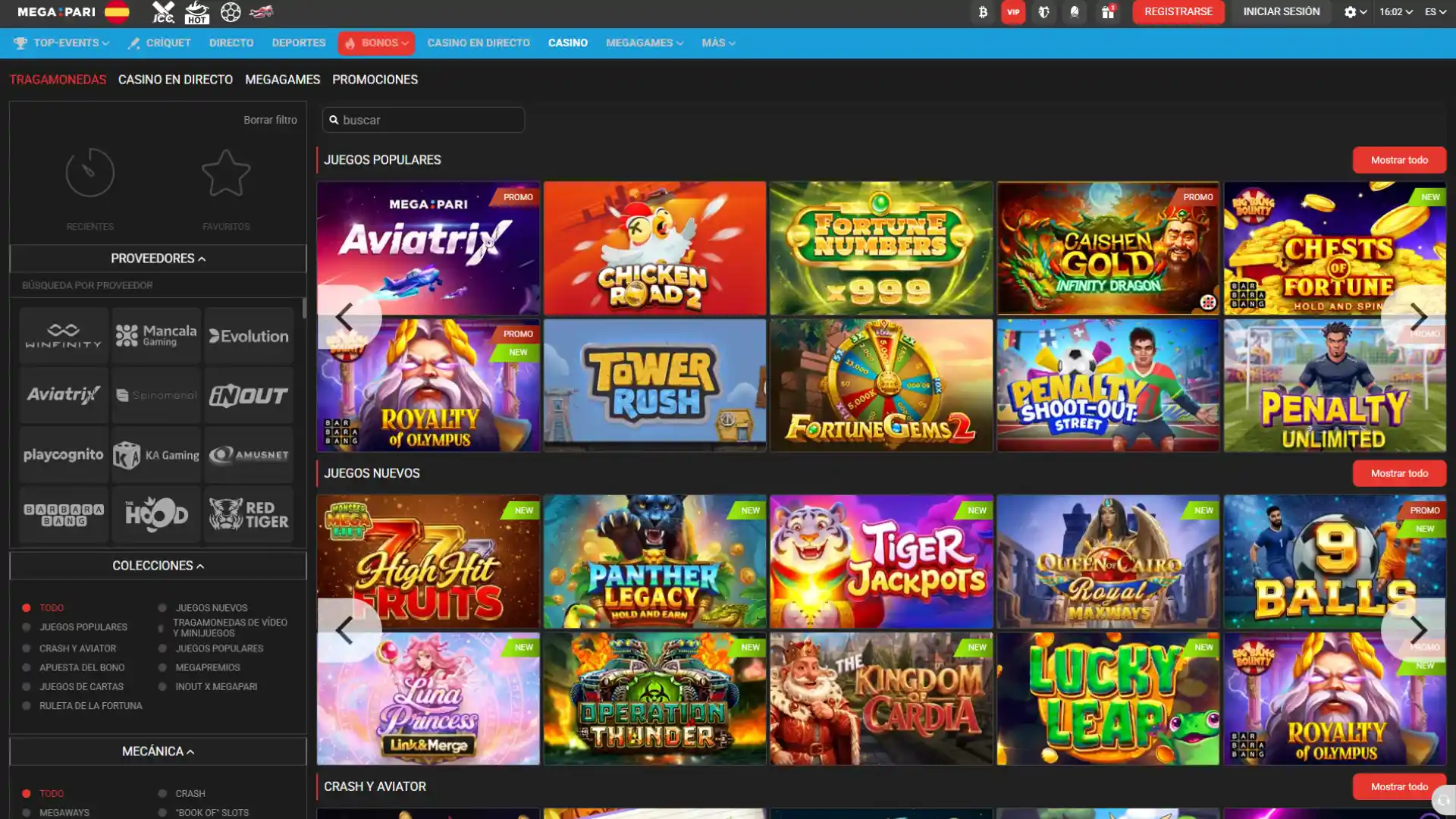Select KA Gaming provider logo
The width and height of the screenshot is (1456, 819).
point(156,455)
